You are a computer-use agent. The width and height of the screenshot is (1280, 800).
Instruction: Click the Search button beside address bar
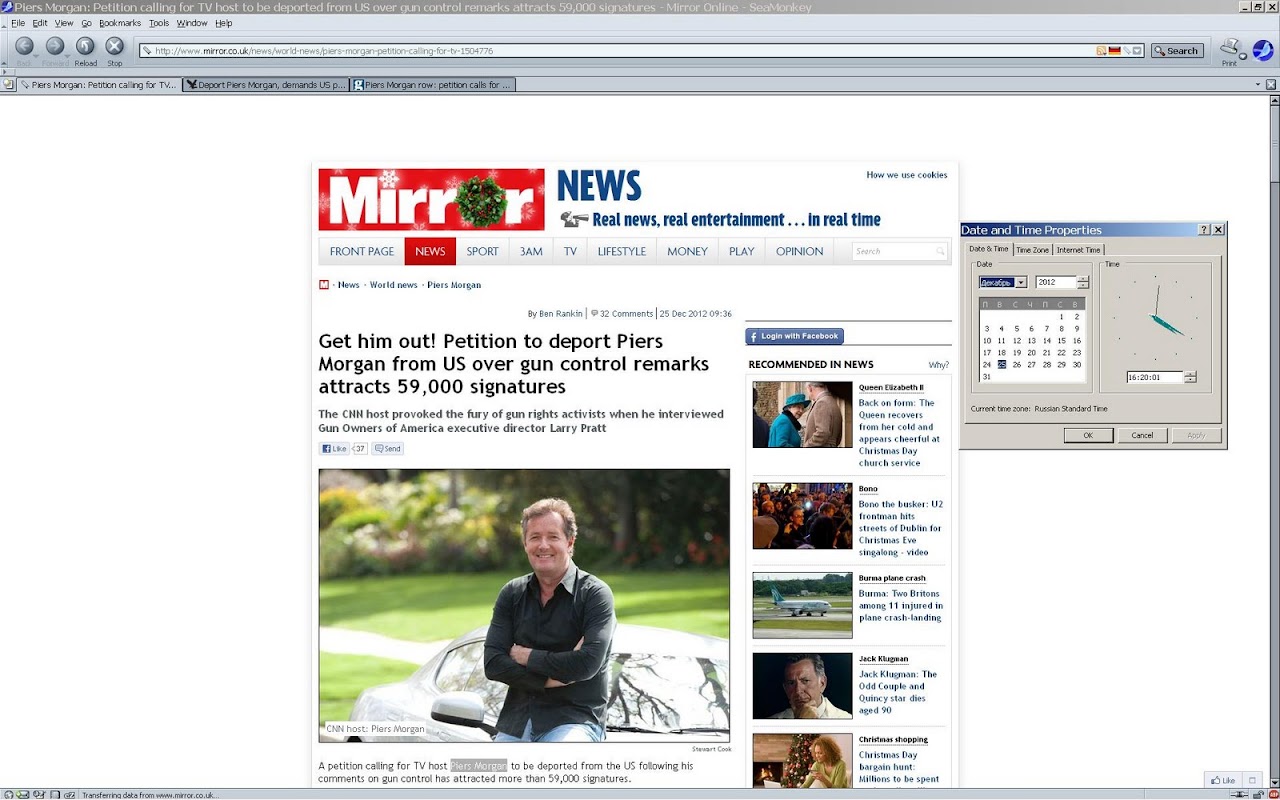coord(1176,51)
